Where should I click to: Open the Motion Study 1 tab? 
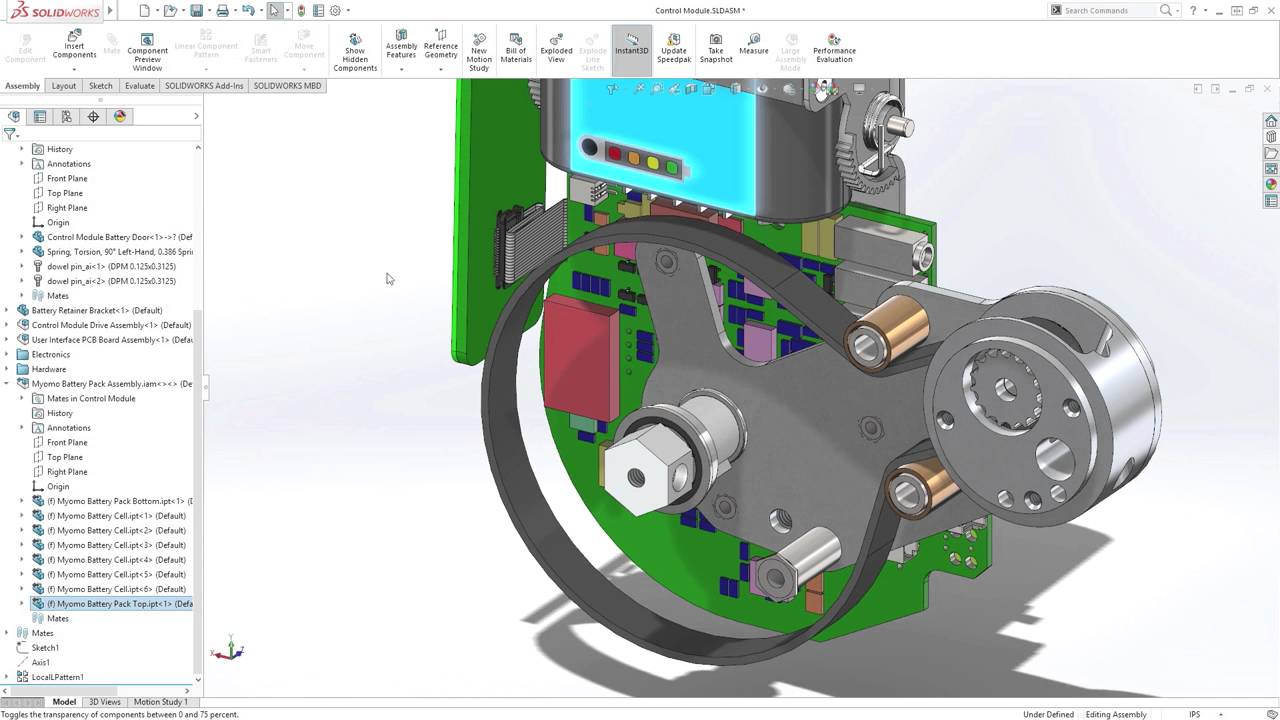pyautogui.click(x=160, y=702)
